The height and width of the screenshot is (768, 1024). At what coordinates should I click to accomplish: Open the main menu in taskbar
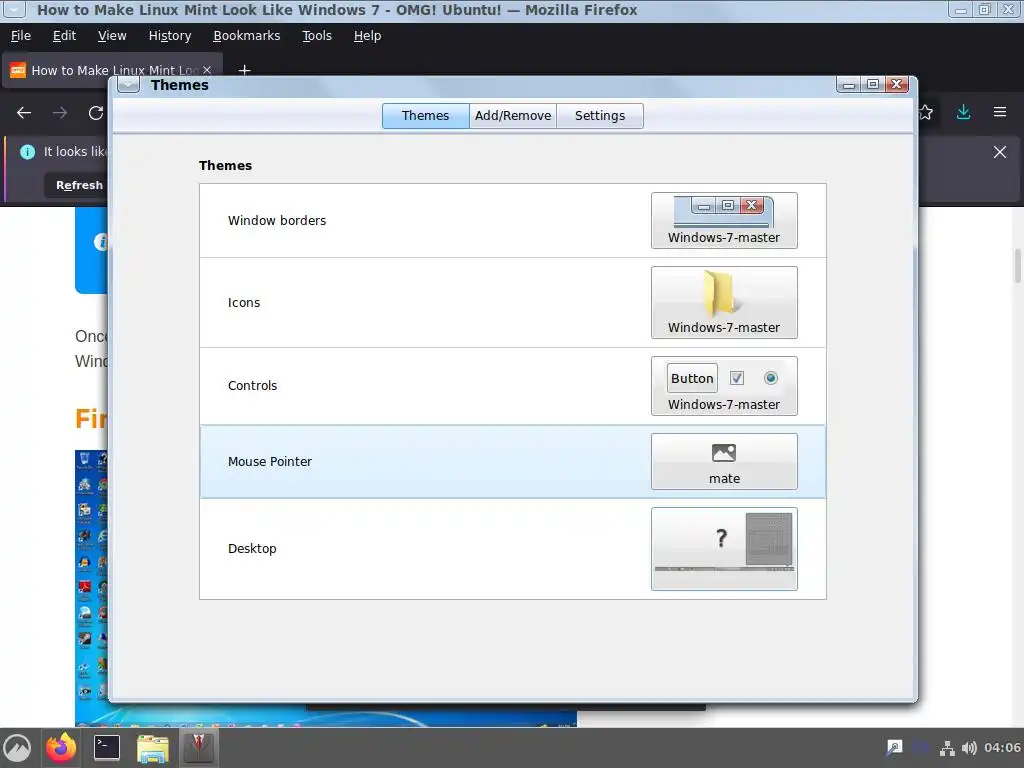coord(17,748)
